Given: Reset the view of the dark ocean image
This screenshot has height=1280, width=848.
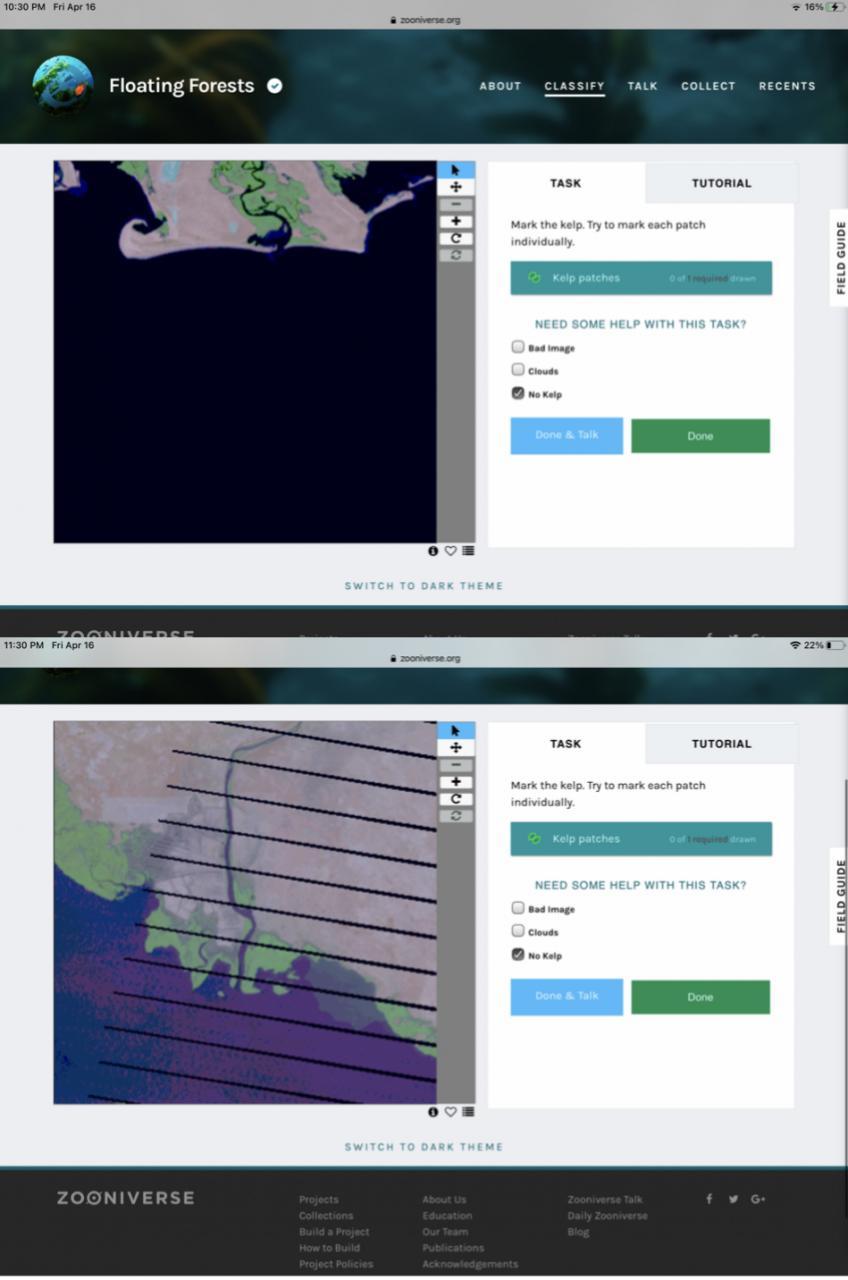Looking at the screenshot, I should [x=456, y=255].
